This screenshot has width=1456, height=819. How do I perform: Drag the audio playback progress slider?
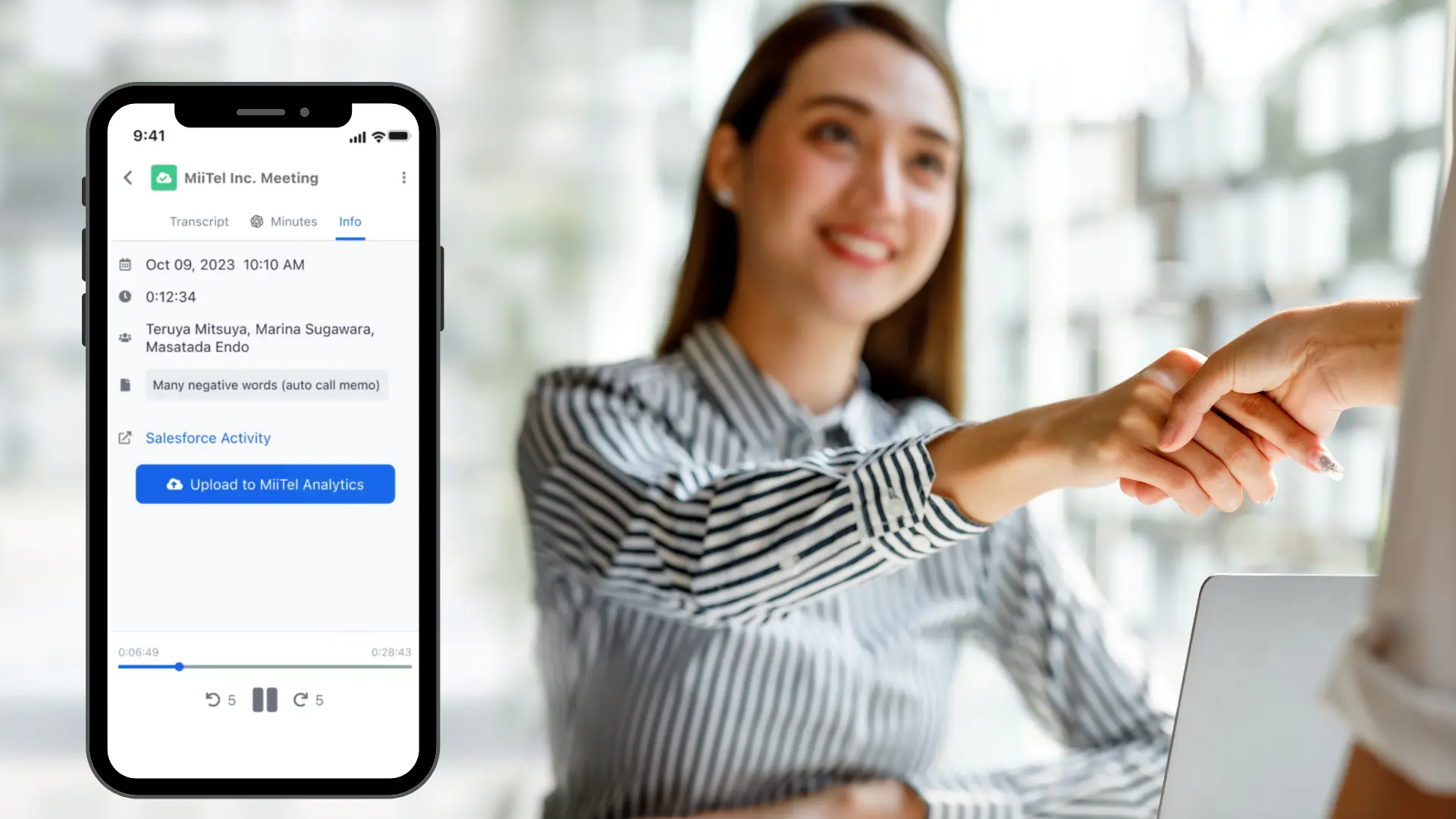click(179, 666)
